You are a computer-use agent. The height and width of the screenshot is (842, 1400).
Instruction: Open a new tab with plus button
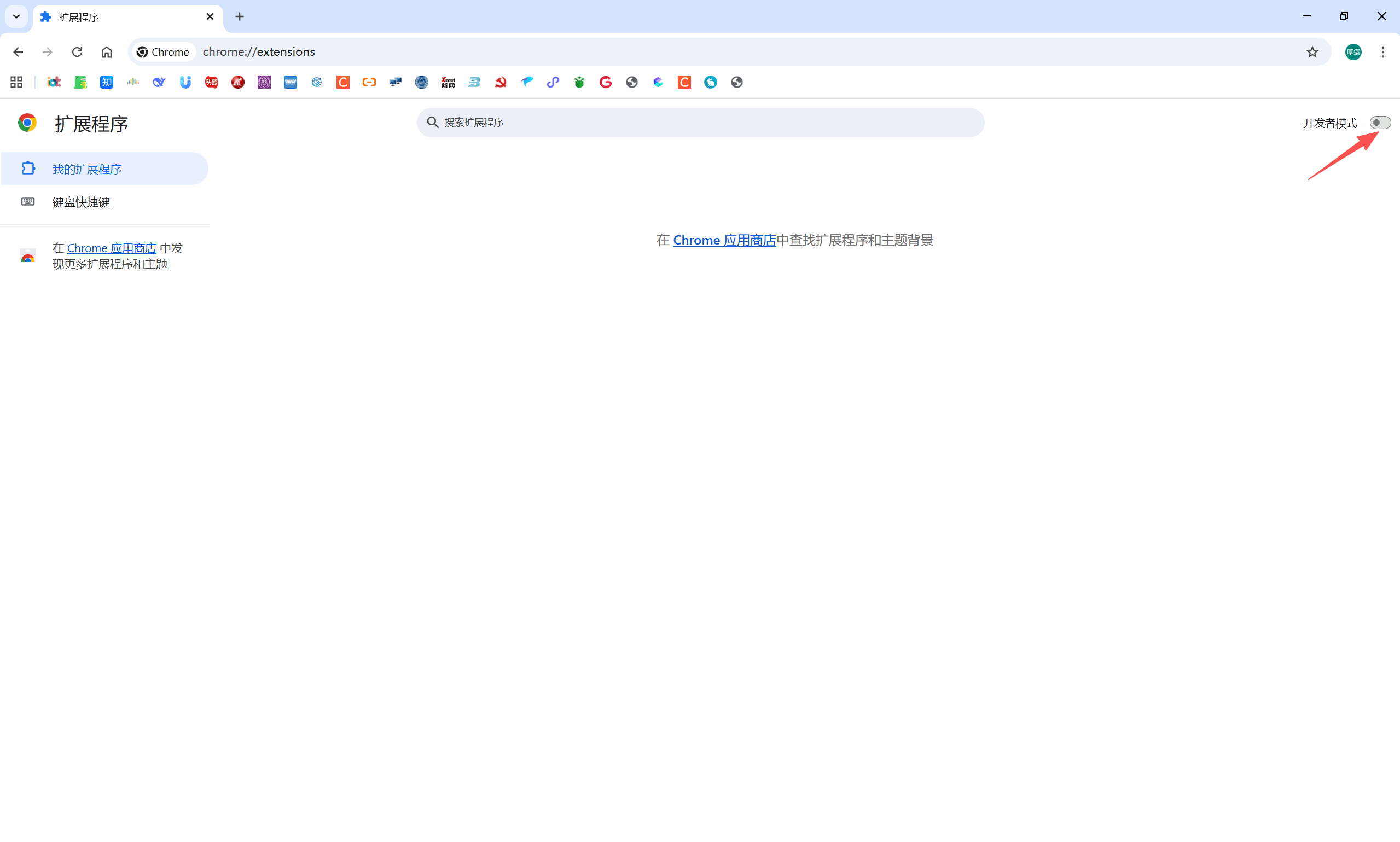click(240, 16)
